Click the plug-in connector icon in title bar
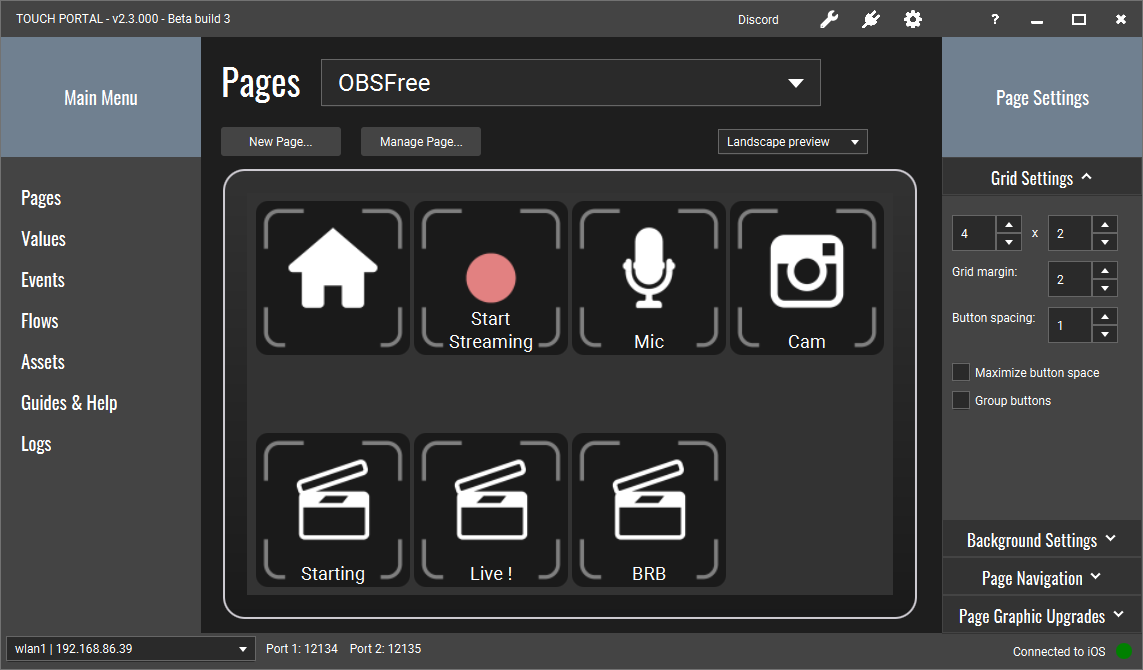 [x=871, y=19]
